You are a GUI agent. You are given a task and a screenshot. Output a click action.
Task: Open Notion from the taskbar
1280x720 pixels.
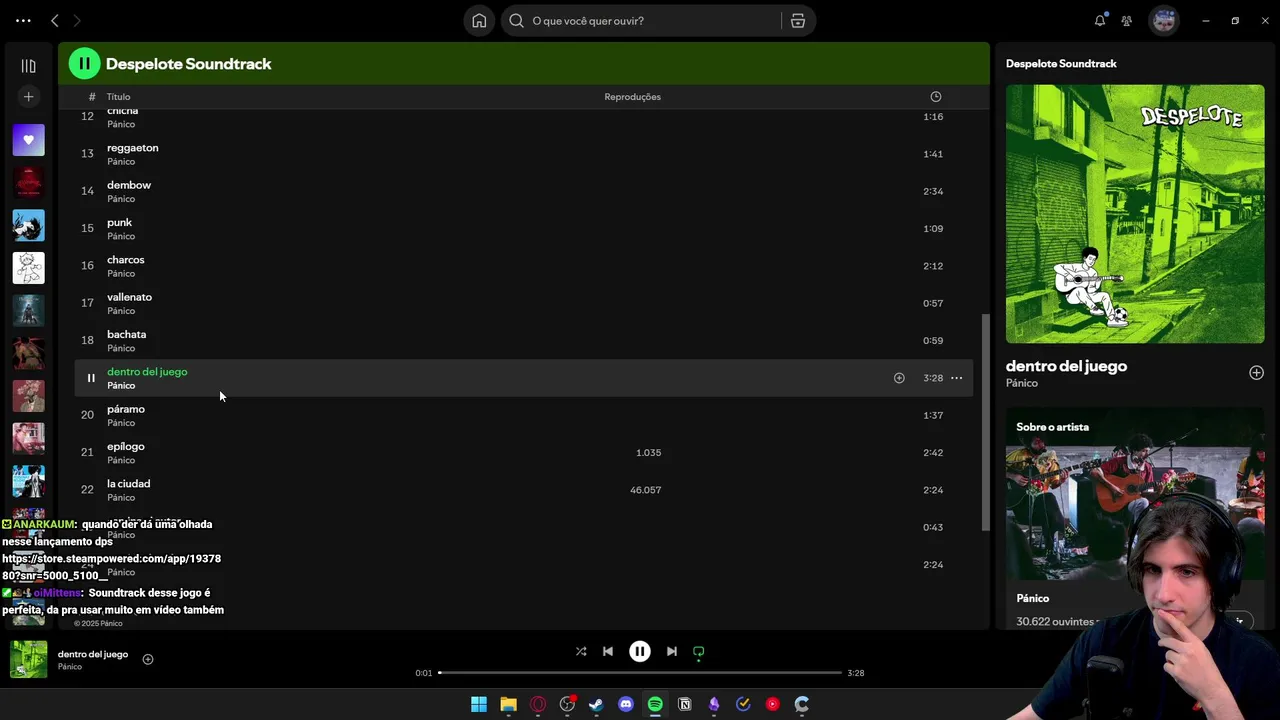click(x=684, y=704)
